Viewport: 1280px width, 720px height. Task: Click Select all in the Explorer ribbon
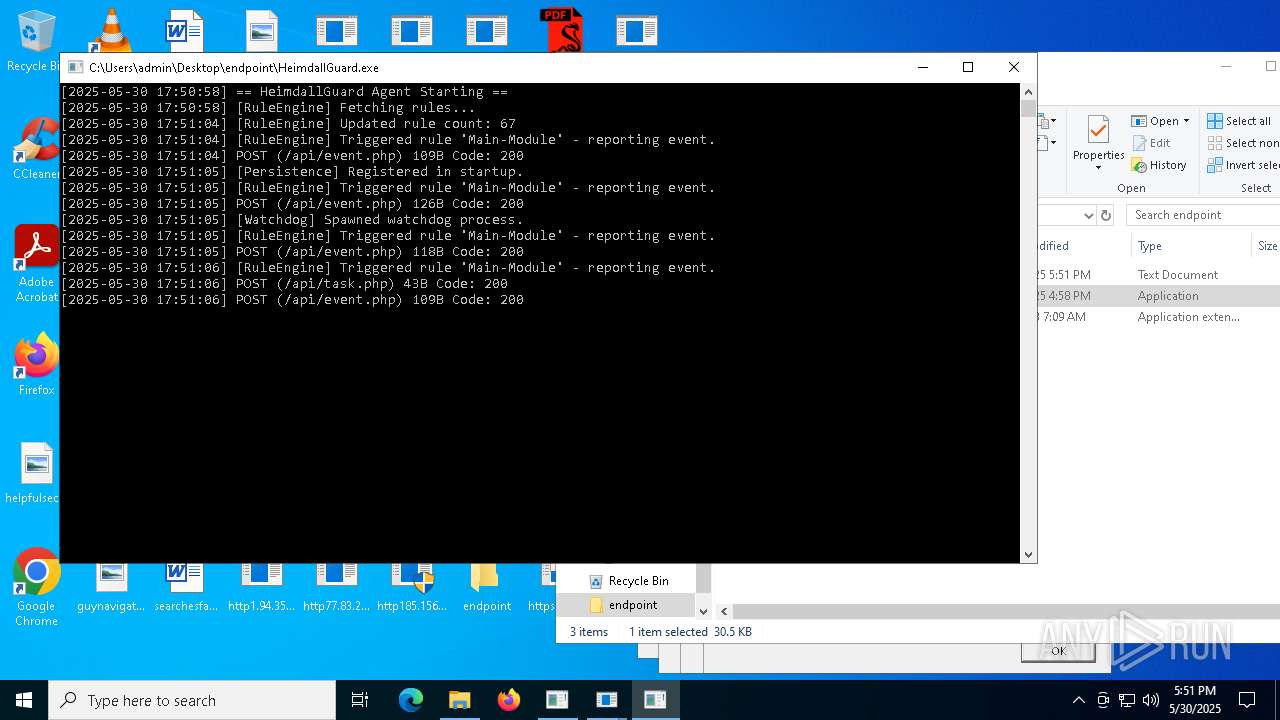[1239, 121]
